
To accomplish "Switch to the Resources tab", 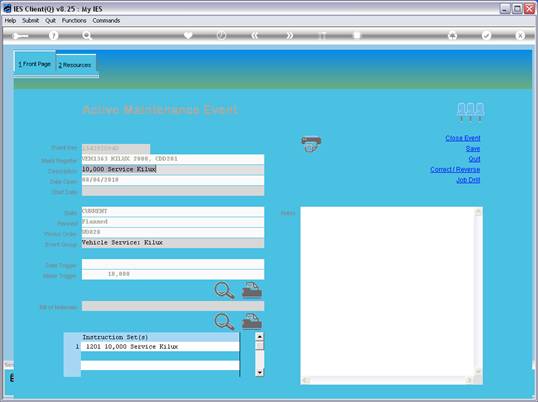I will 75,64.
